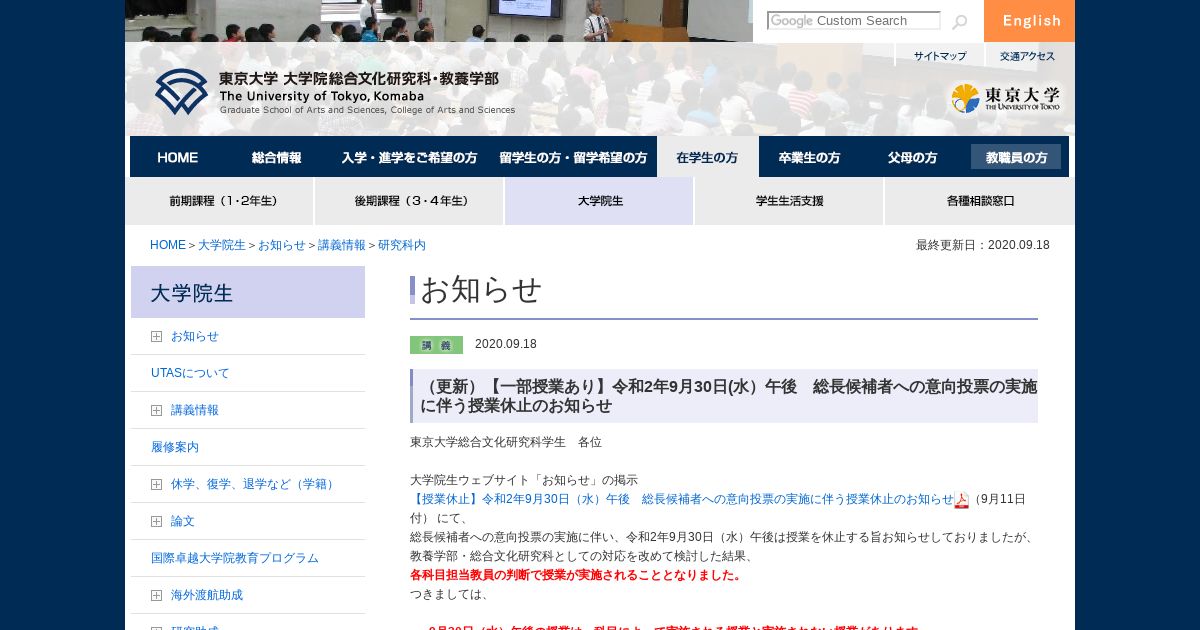The width and height of the screenshot is (1200, 630).
Task: Expand the お知らせ sidebar plus icon
Action: pyautogui.click(x=156, y=337)
